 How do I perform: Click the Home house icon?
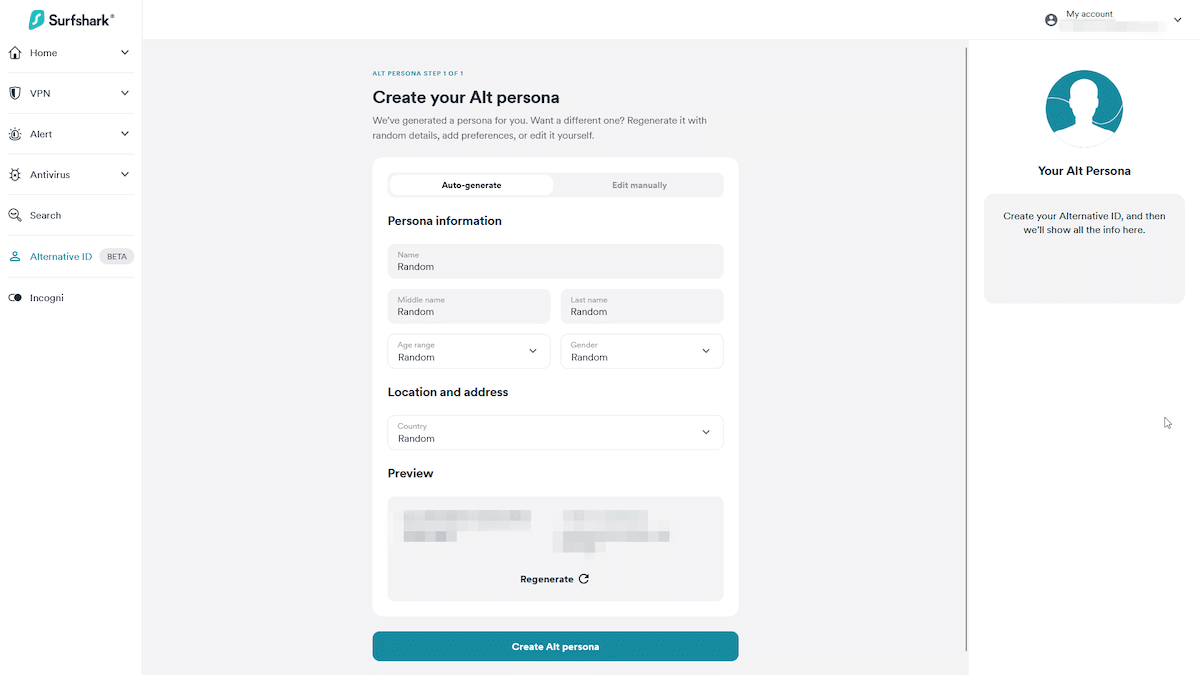(15, 53)
